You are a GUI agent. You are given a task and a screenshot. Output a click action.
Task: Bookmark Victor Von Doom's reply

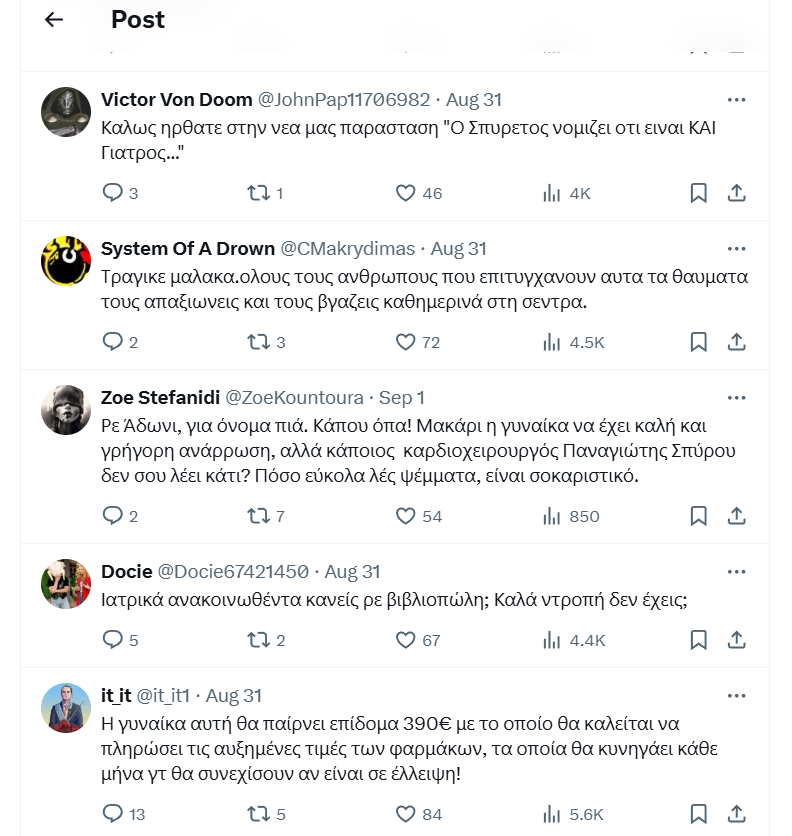[699, 193]
